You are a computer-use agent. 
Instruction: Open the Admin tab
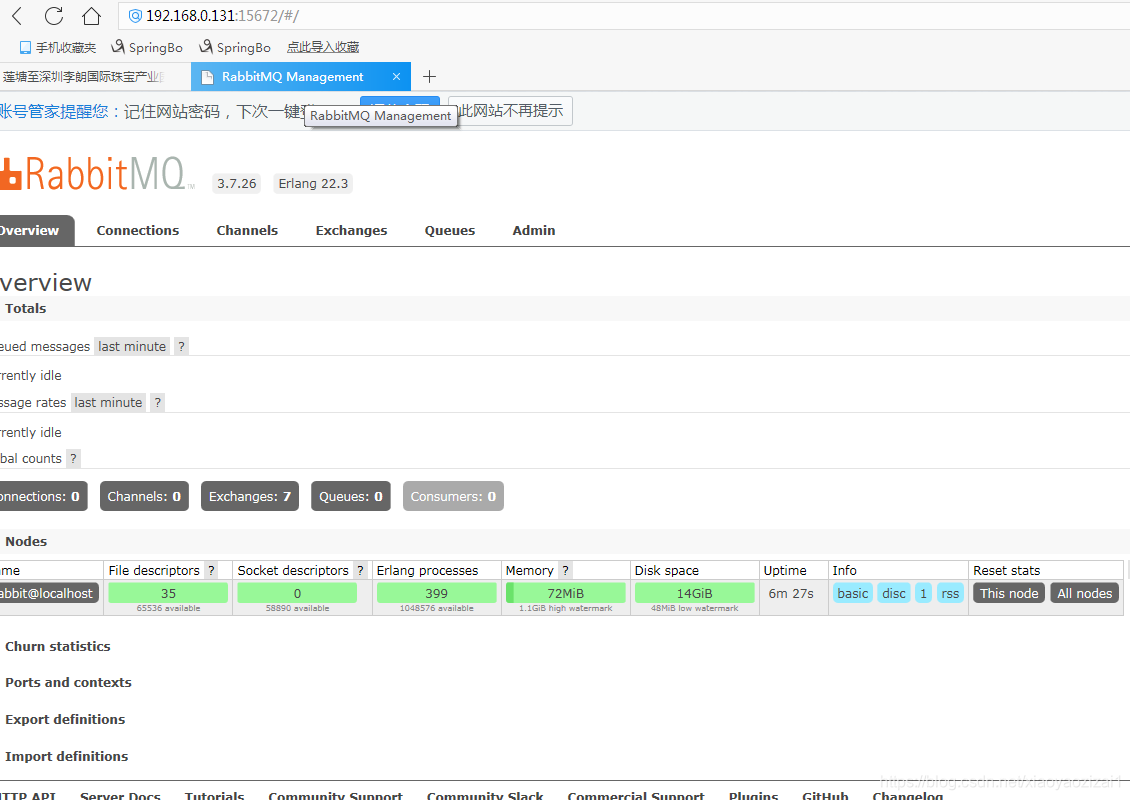coord(534,231)
